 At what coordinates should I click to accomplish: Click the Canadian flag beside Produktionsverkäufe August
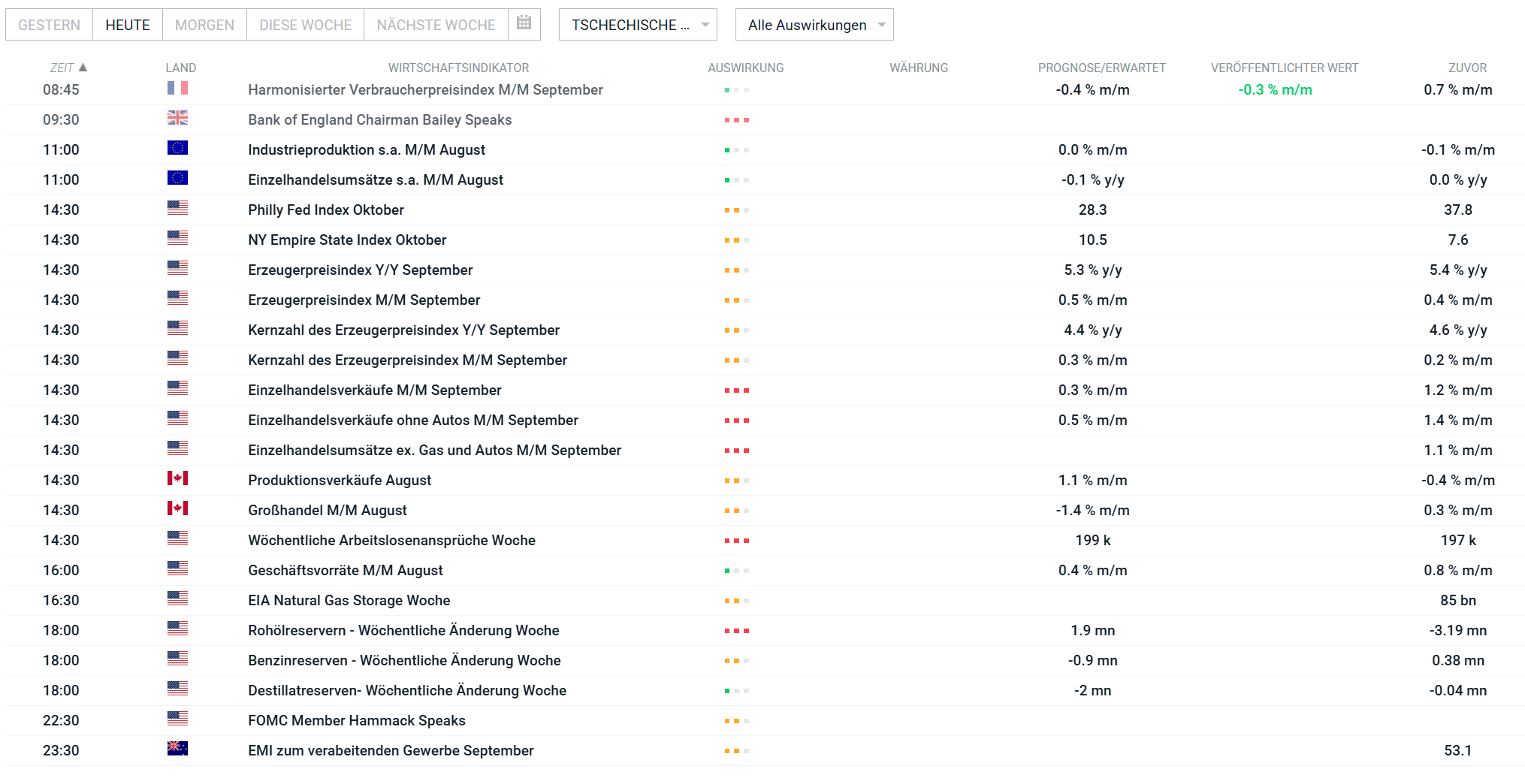coord(177,479)
